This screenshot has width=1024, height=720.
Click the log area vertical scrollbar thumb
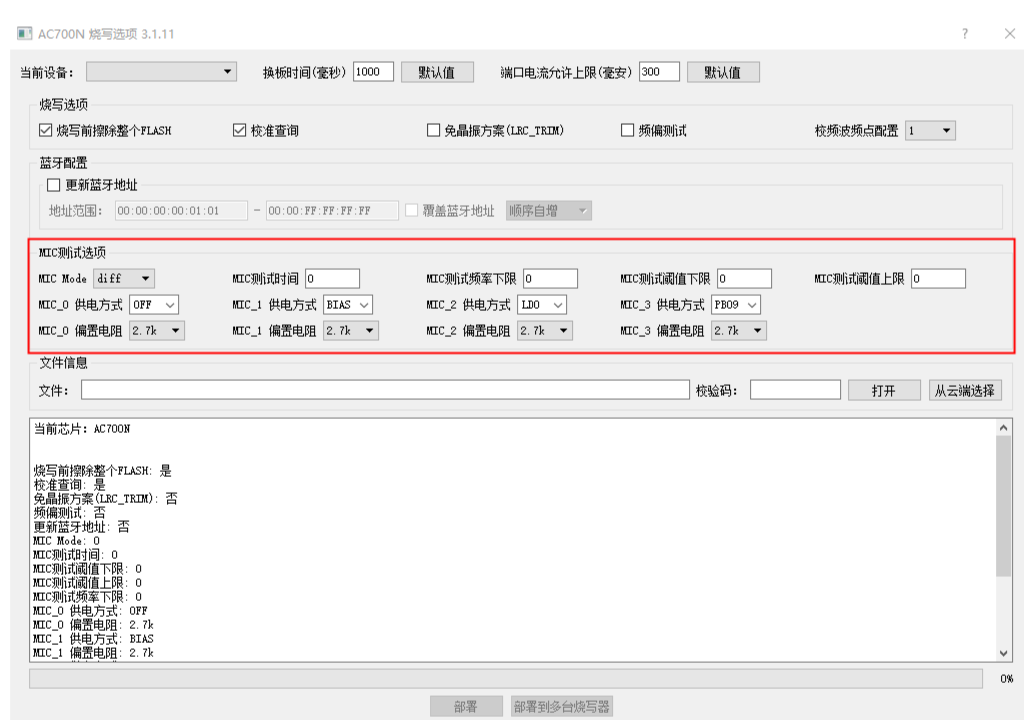[1004, 506]
